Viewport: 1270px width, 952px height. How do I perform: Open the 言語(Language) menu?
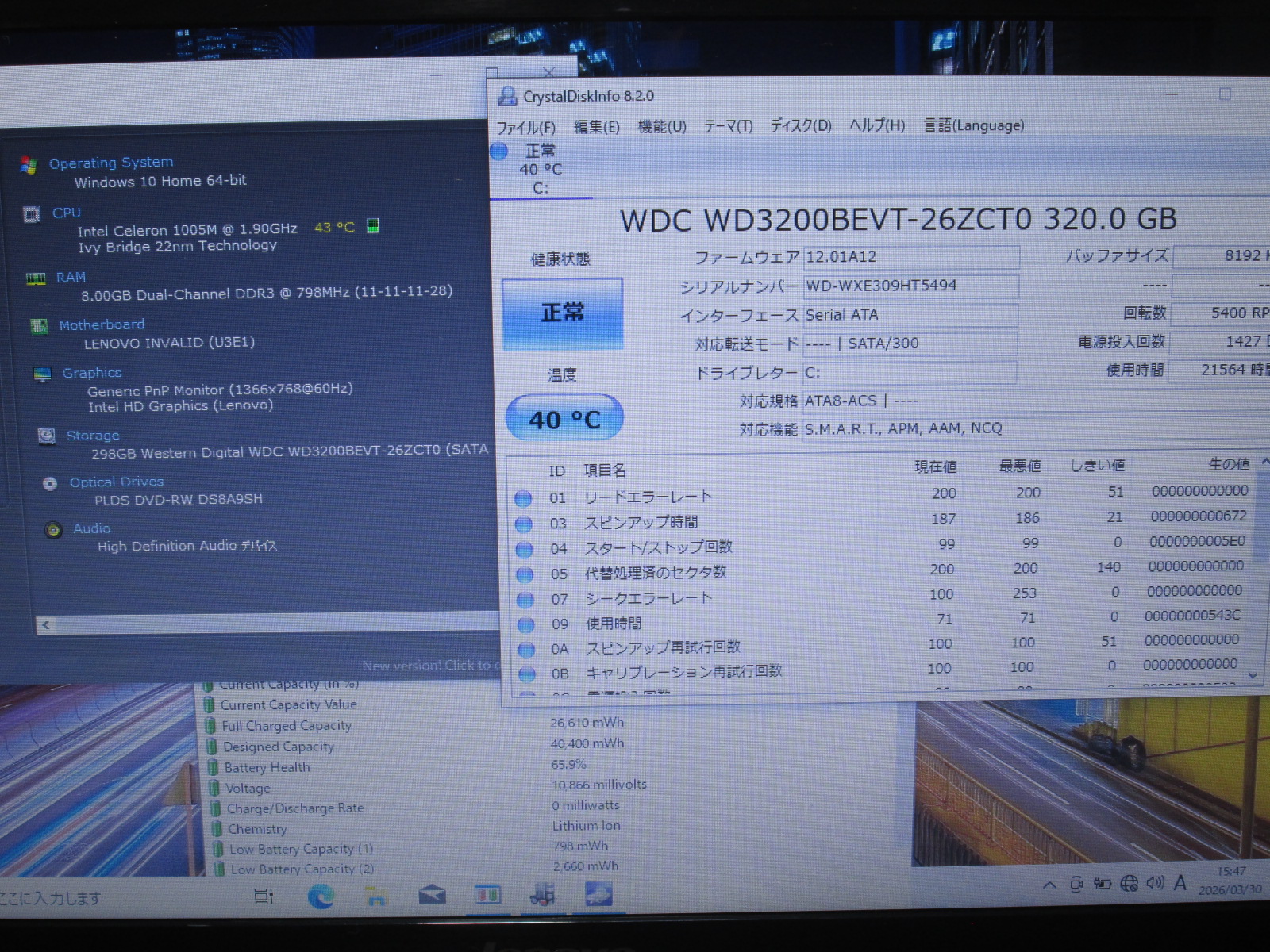tap(973, 125)
